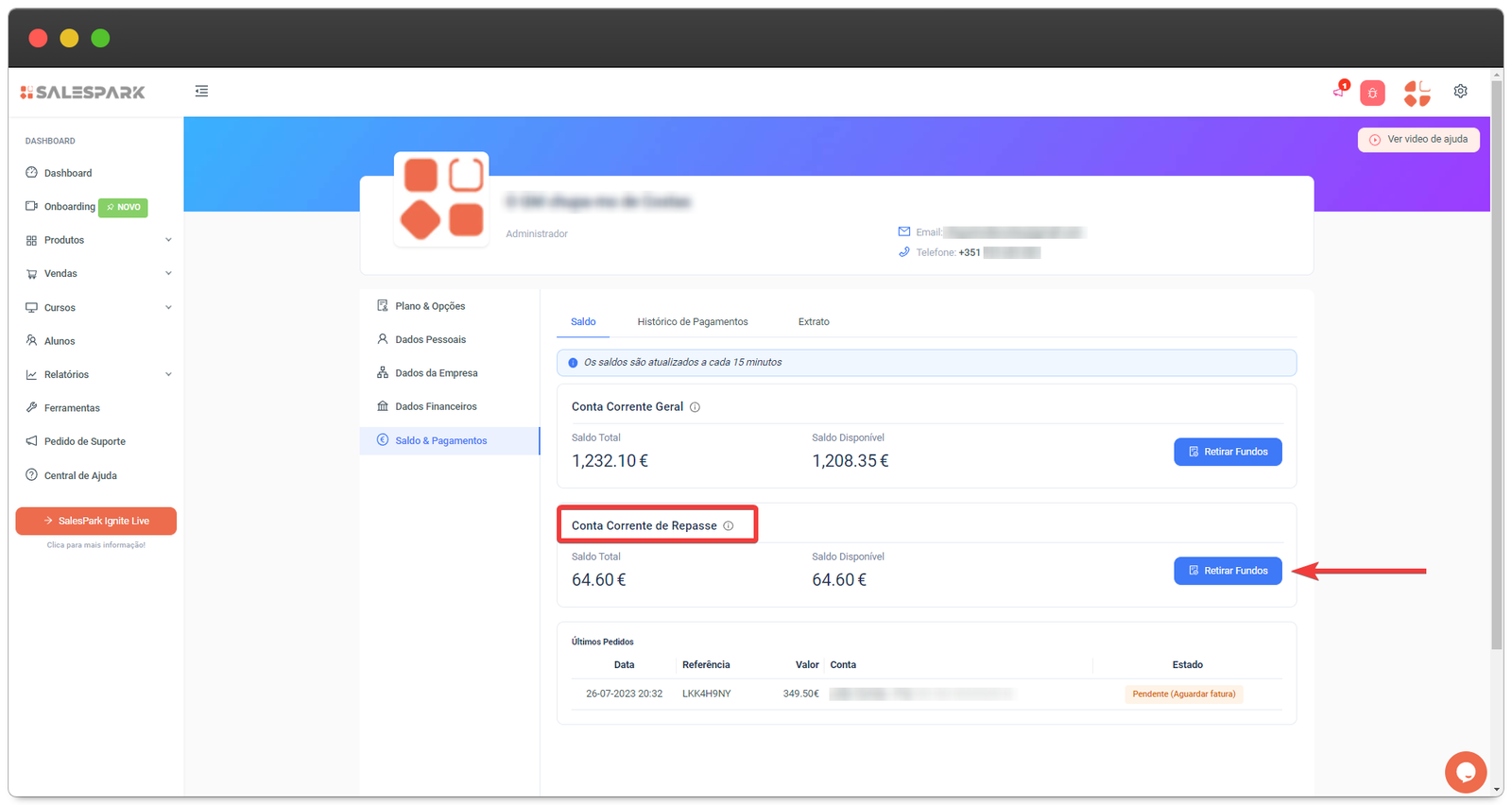1512x805 pixels.
Task: Click the page vertical scrollbar
Action: coord(1496,378)
